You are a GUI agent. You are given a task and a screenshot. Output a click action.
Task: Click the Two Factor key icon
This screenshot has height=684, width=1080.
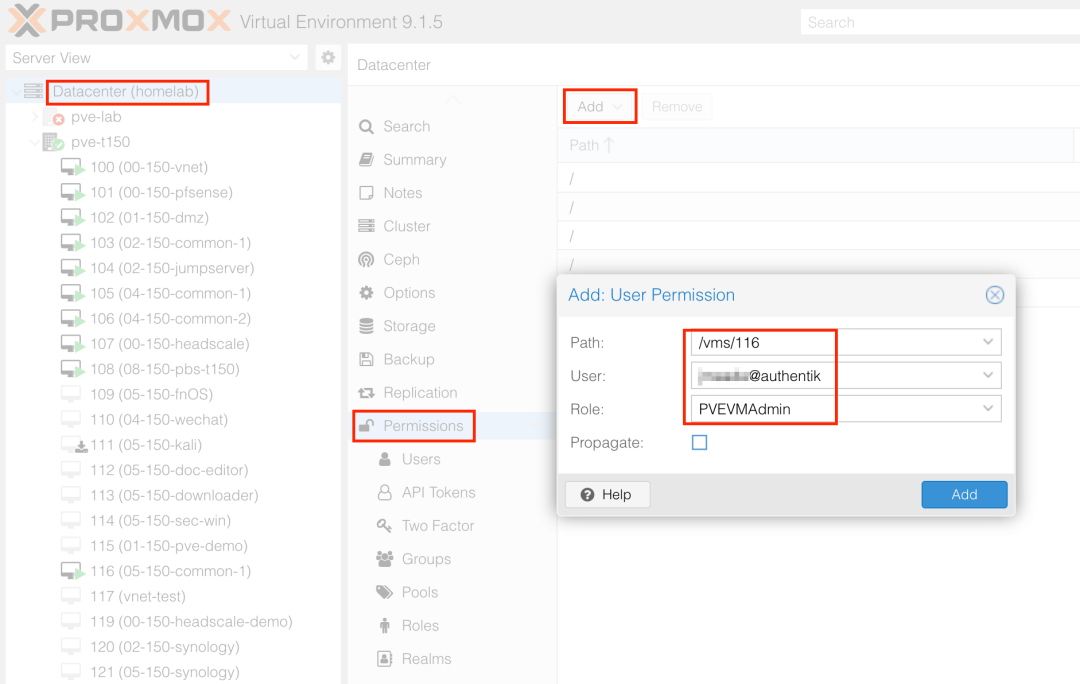(x=384, y=526)
